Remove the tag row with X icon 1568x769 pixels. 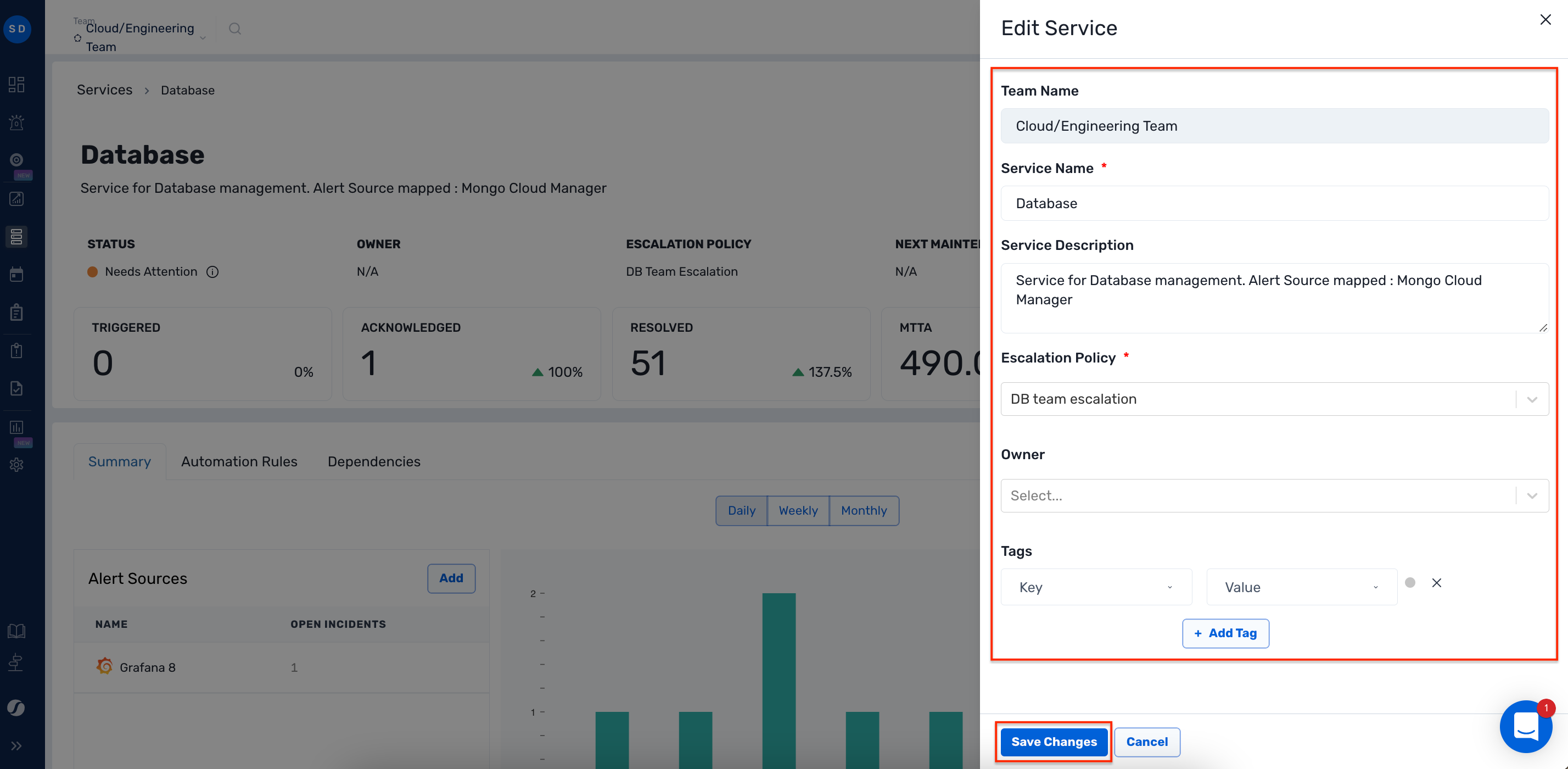1437,583
